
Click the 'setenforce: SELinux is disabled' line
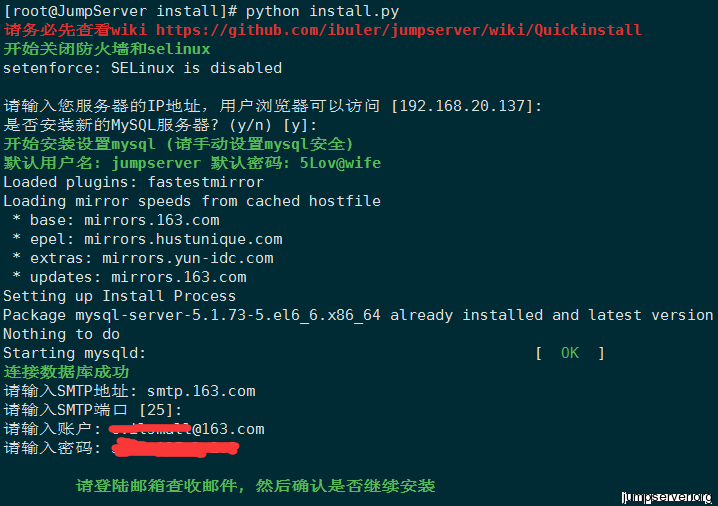coord(142,68)
